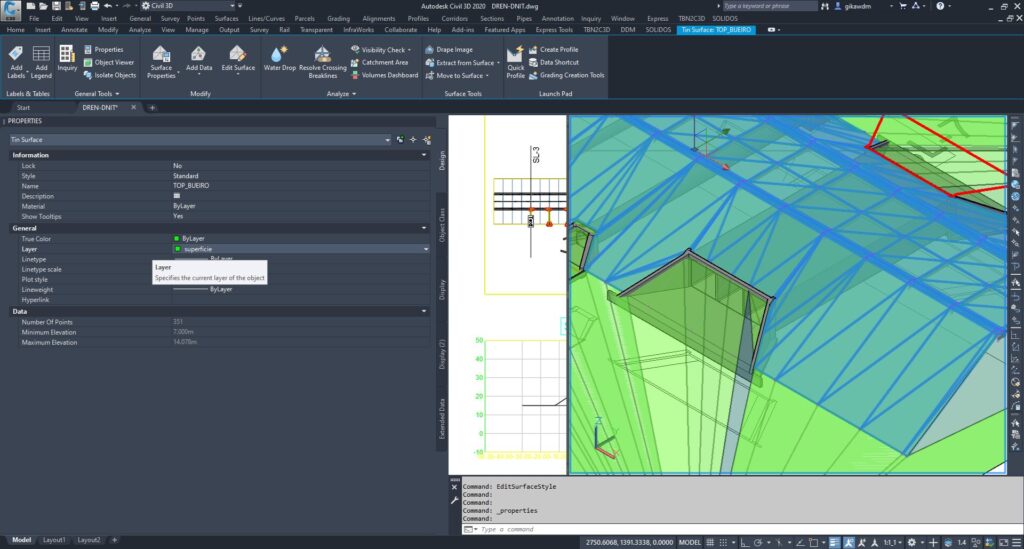This screenshot has height=549, width=1024.
Task: Click the Save icon in quick access toolbar
Action: (56, 6)
